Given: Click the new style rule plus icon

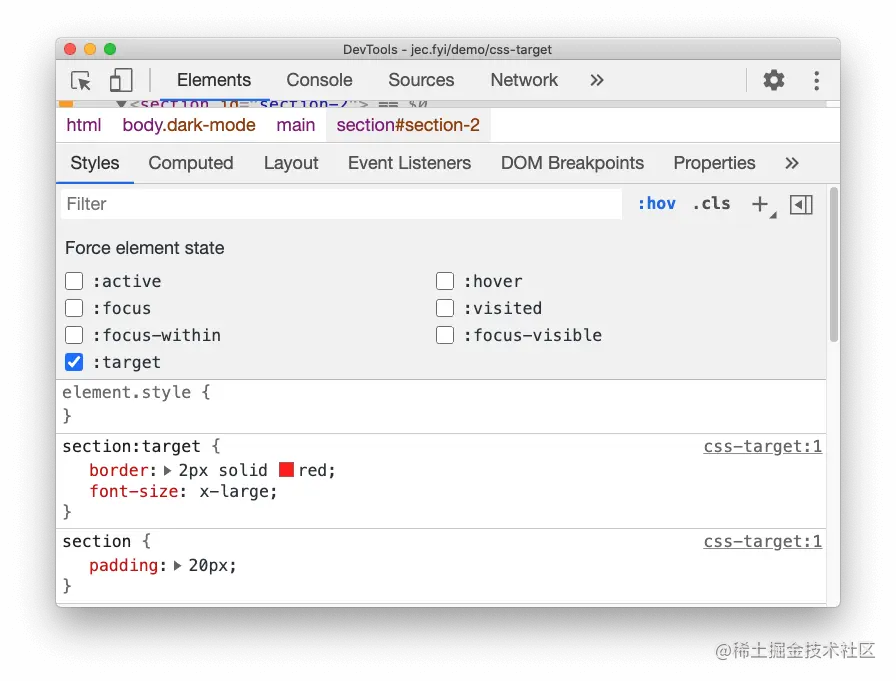Looking at the screenshot, I should coord(761,204).
